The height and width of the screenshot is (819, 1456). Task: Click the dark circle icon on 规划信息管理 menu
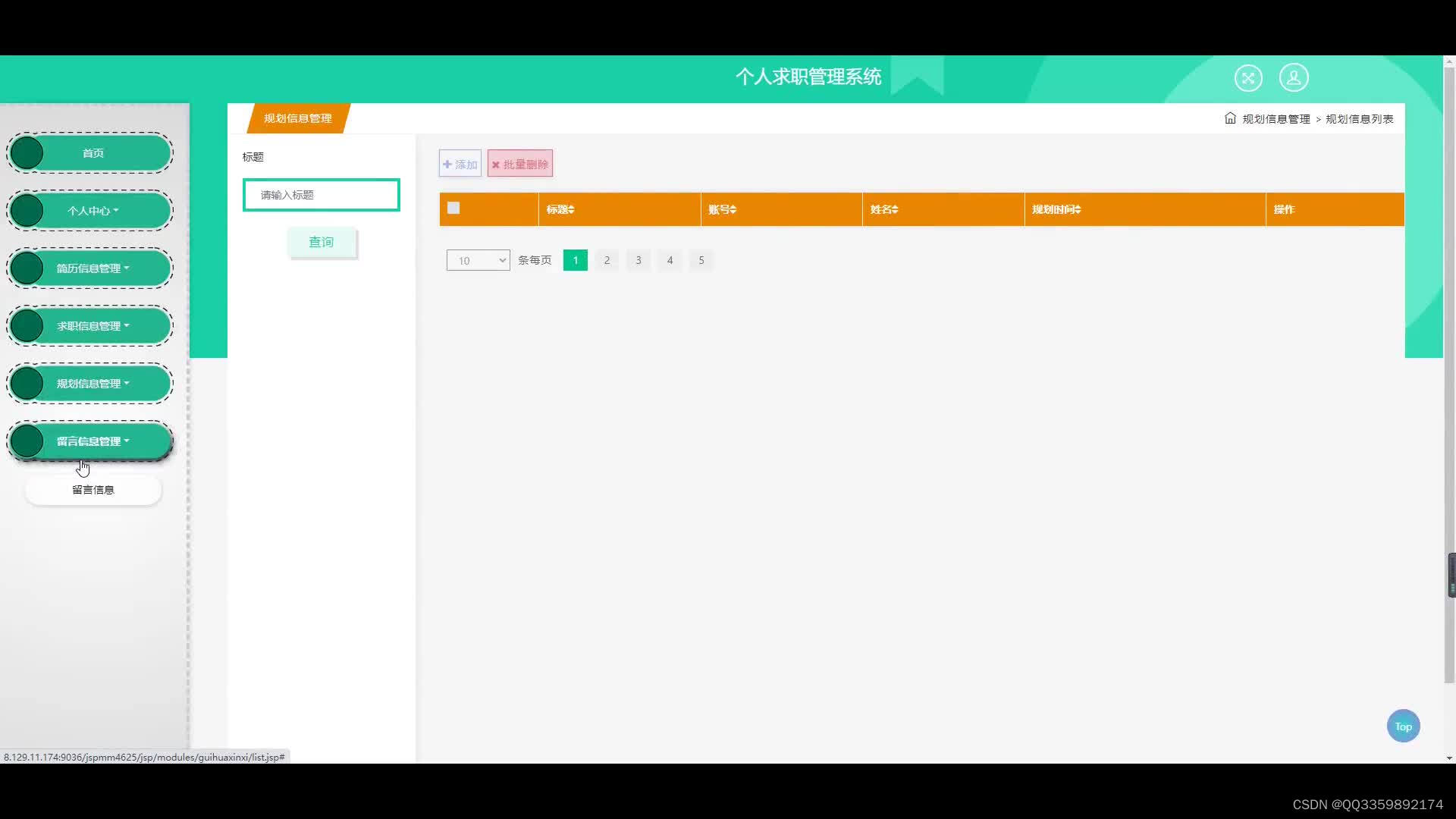(x=27, y=383)
